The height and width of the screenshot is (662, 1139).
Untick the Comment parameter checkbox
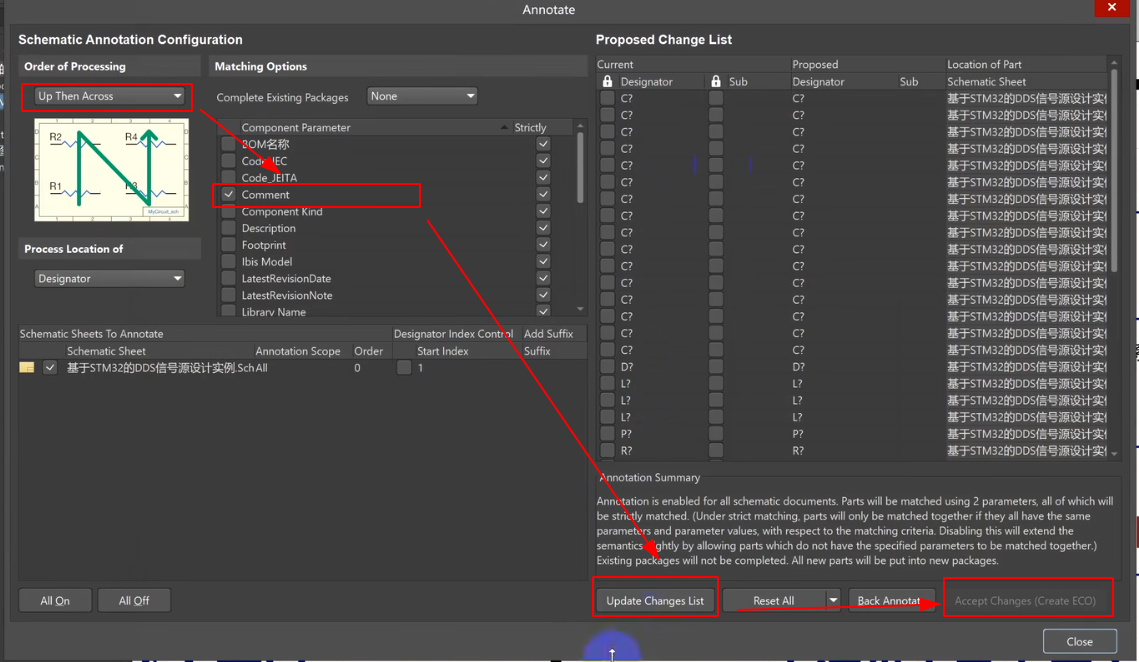229,195
